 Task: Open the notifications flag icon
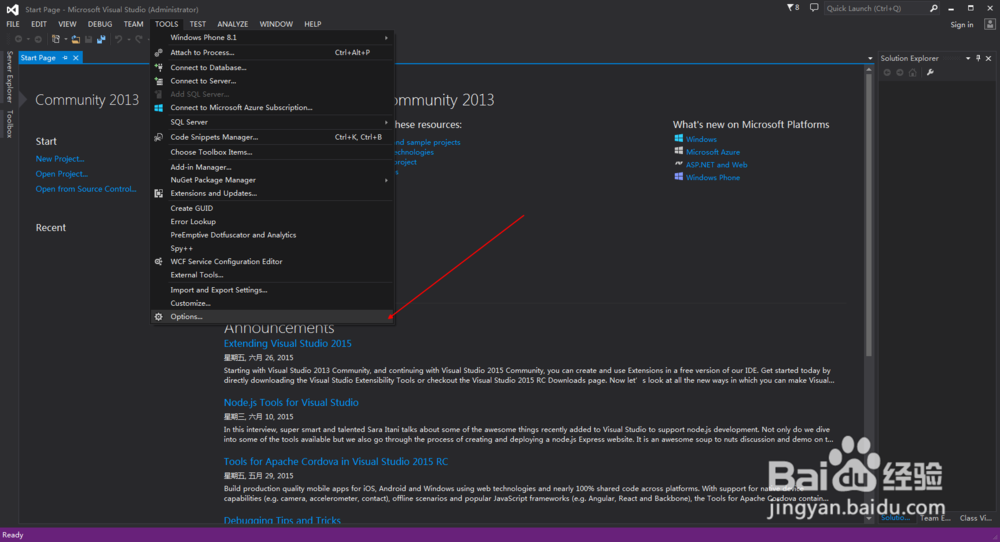click(x=791, y=8)
